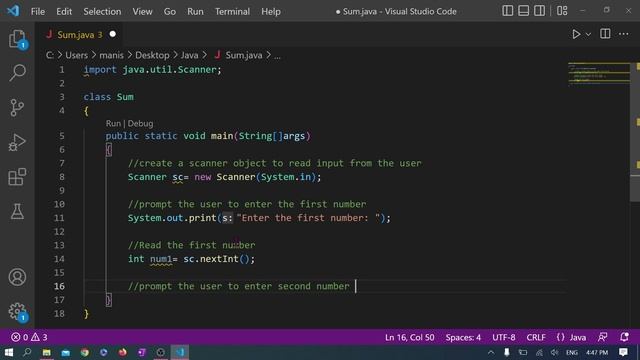Open the Explorer view in activity bar

click(17, 39)
